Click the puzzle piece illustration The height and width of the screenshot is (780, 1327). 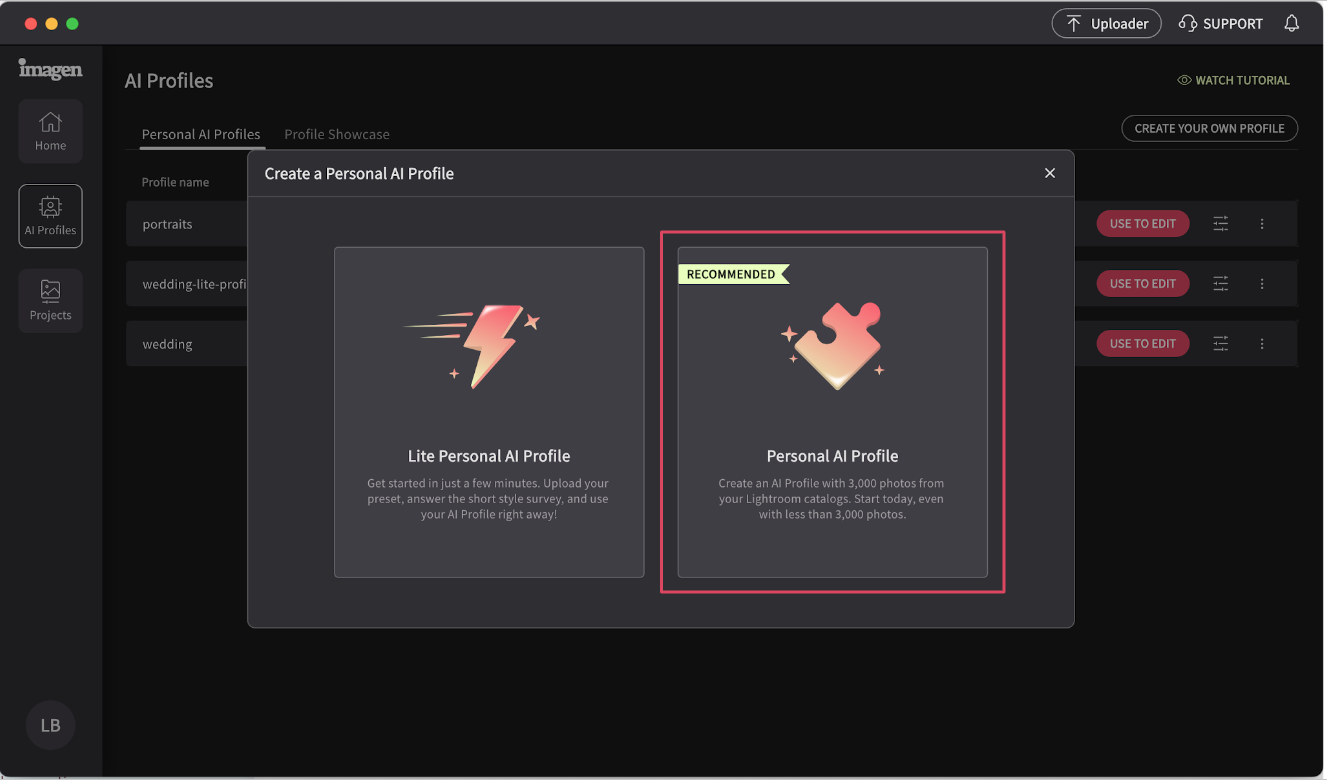833,346
